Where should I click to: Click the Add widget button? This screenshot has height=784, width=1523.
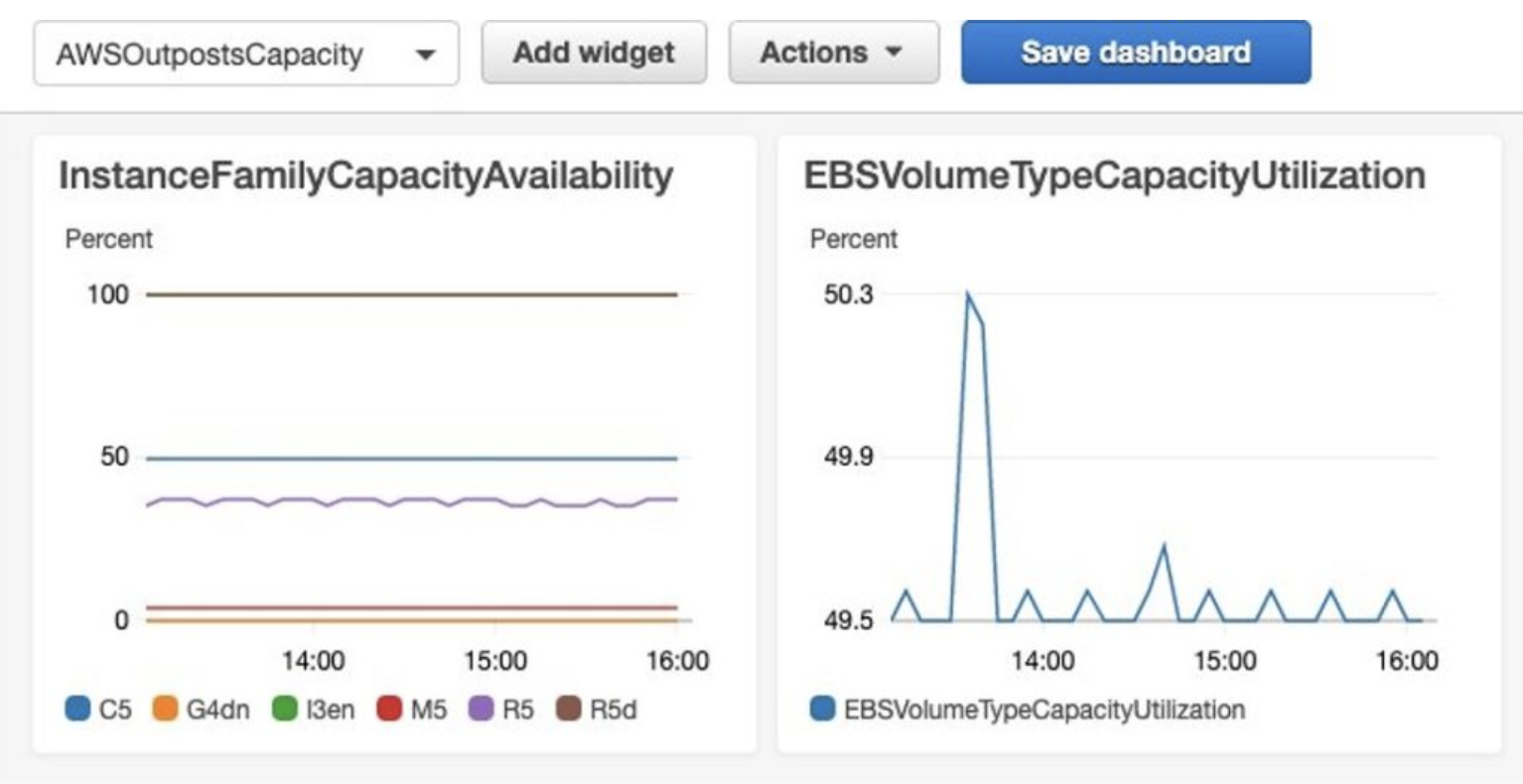(594, 53)
